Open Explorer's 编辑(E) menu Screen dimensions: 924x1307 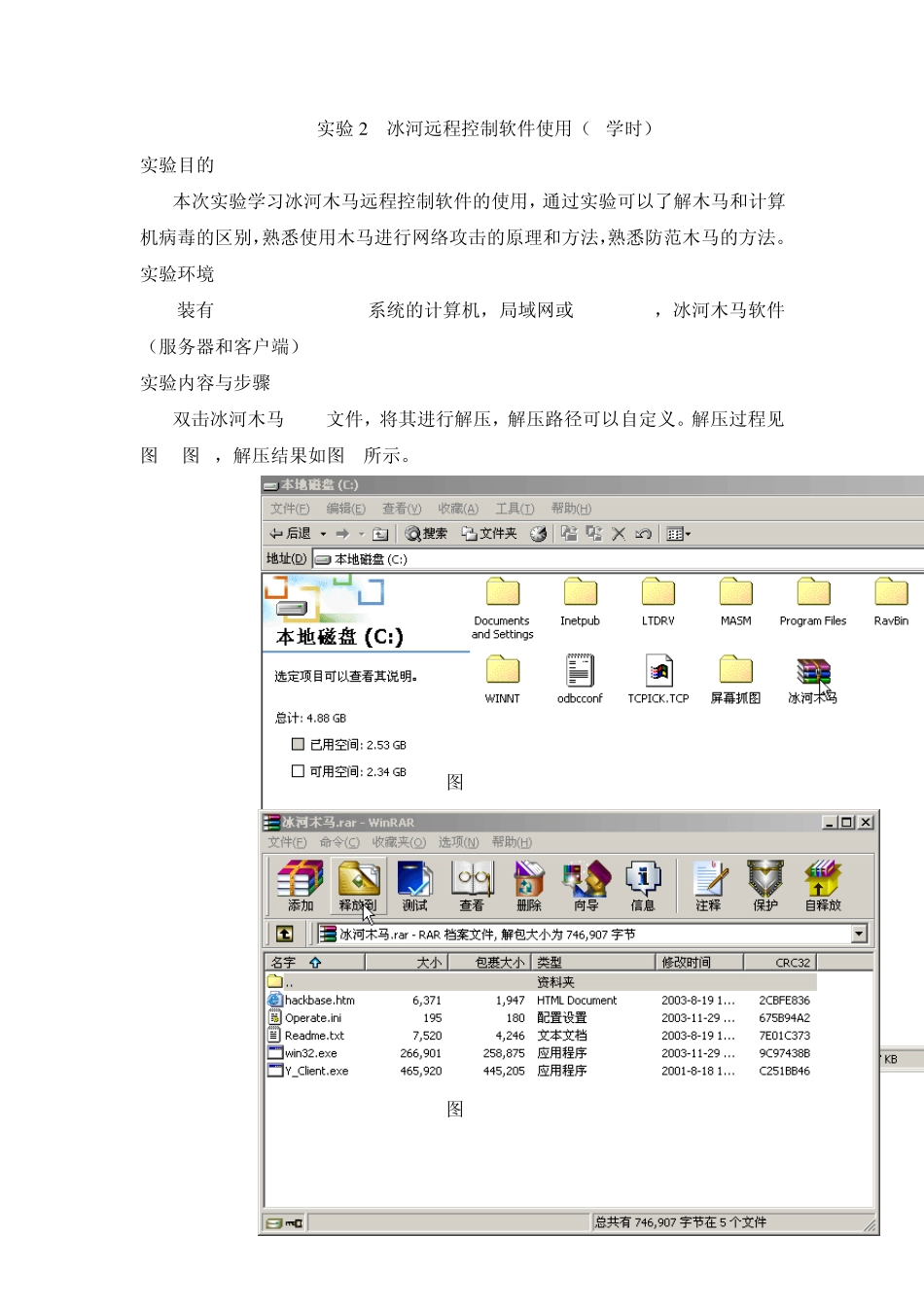click(x=345, y=509)
